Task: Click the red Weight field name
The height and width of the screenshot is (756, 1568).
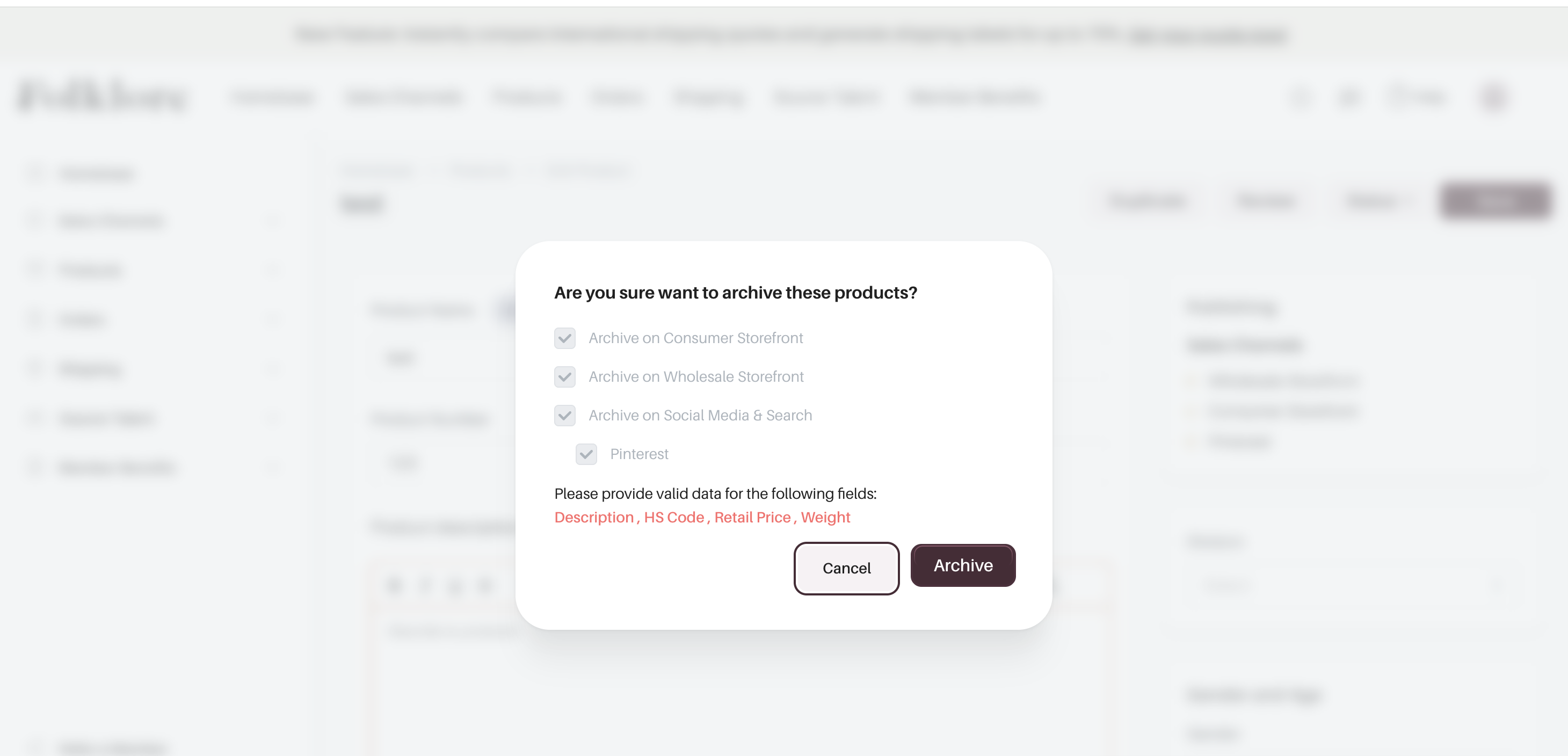Action: click(x=825, y=518)
